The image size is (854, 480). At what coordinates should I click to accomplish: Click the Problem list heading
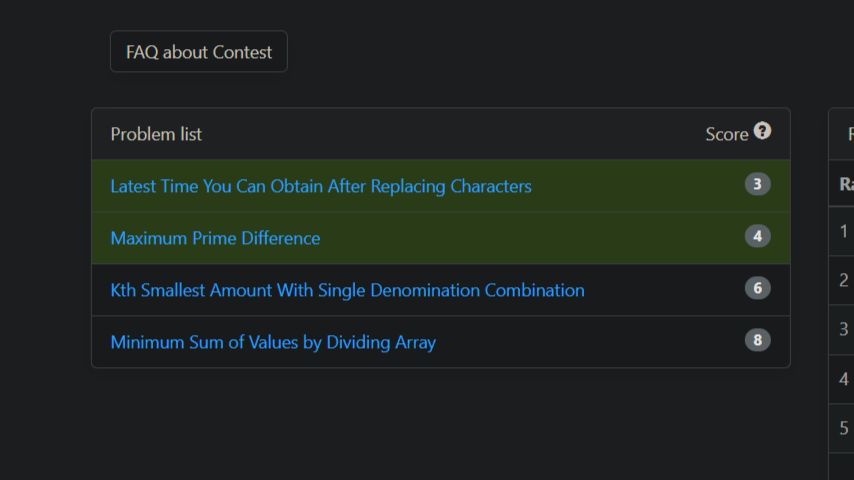coord(156,134)
